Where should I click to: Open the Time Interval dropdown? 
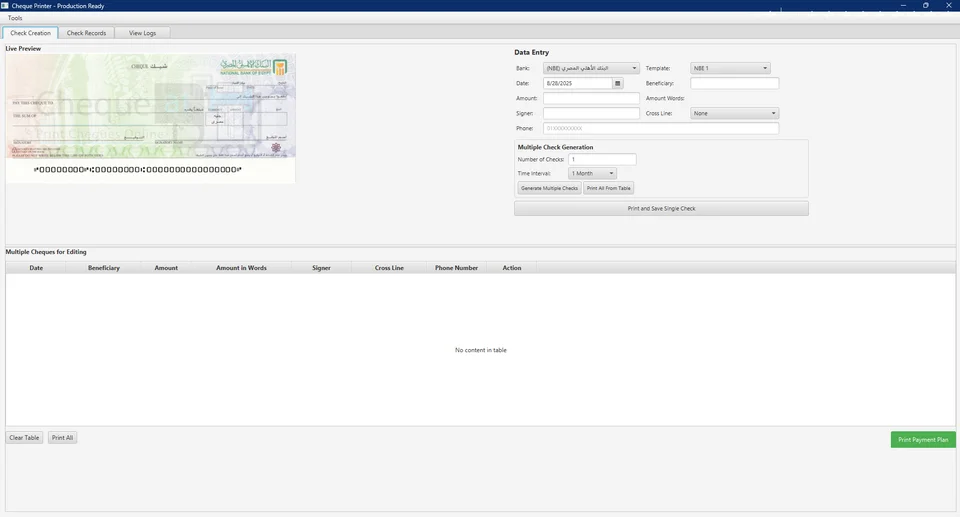(x=592, y=173)
